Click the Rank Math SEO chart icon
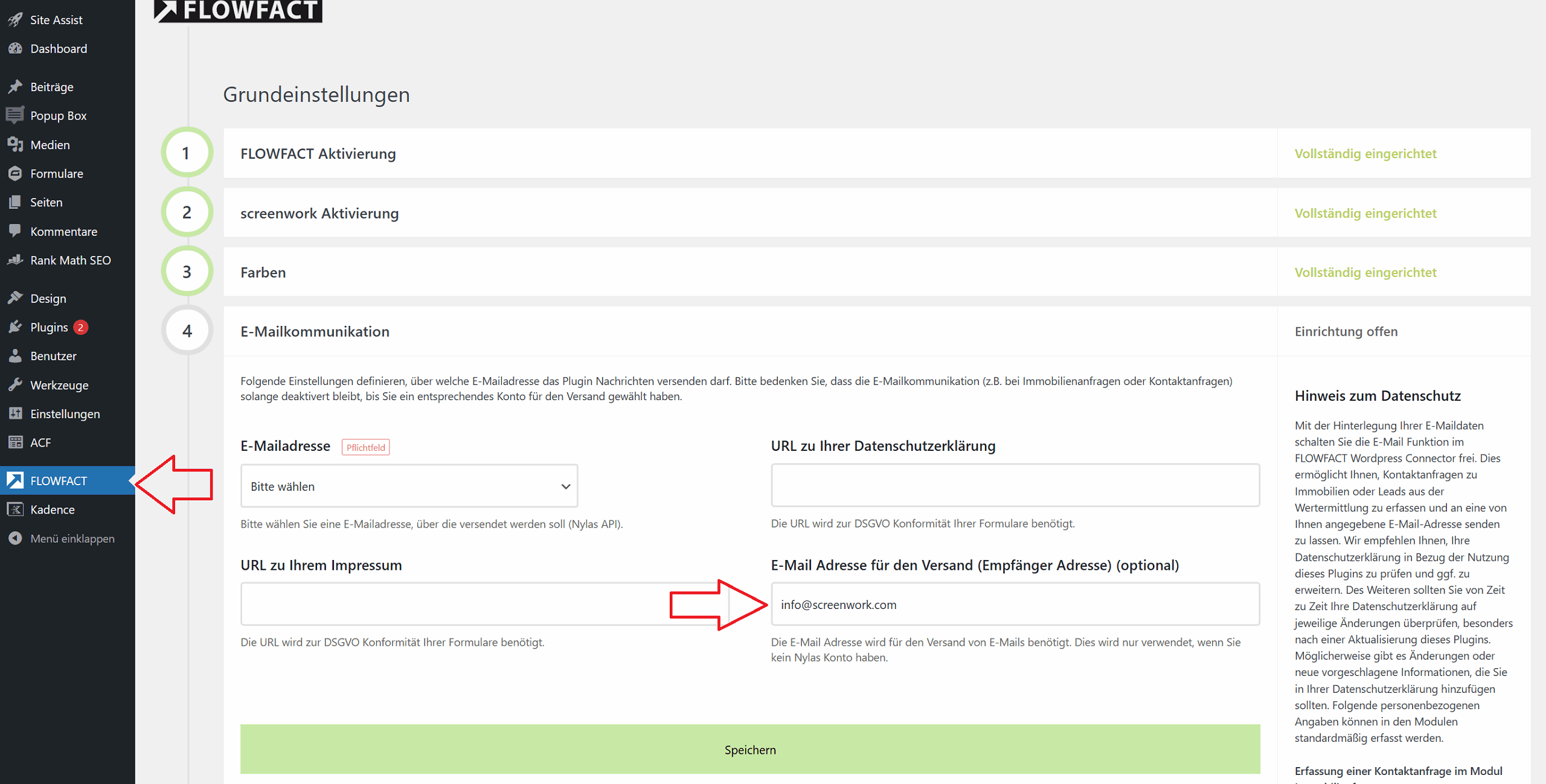The width and height of the screenshot is (1546, 784). click(x=15, y=260)
